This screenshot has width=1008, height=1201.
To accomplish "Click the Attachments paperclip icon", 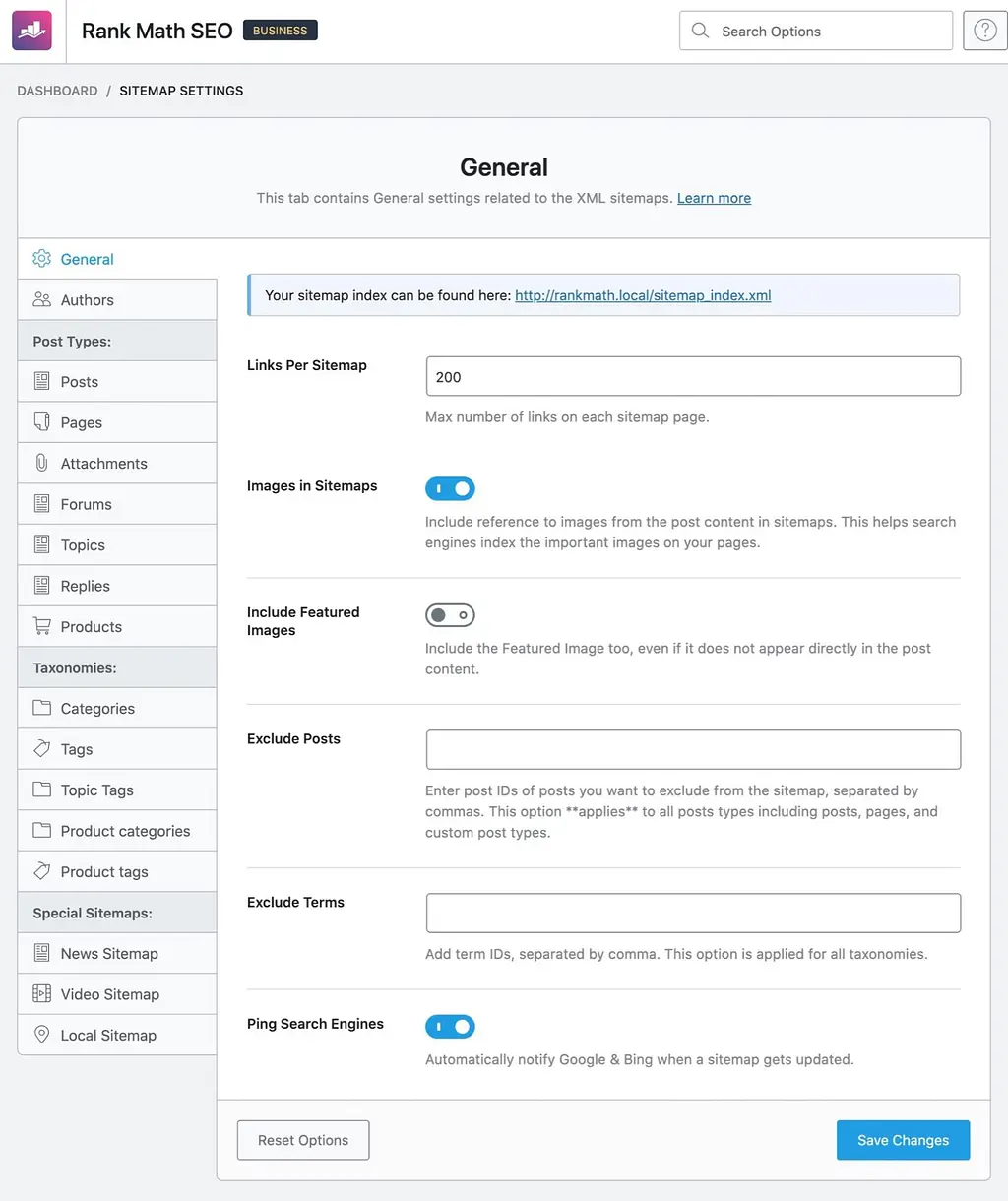I will coord(41,463).
